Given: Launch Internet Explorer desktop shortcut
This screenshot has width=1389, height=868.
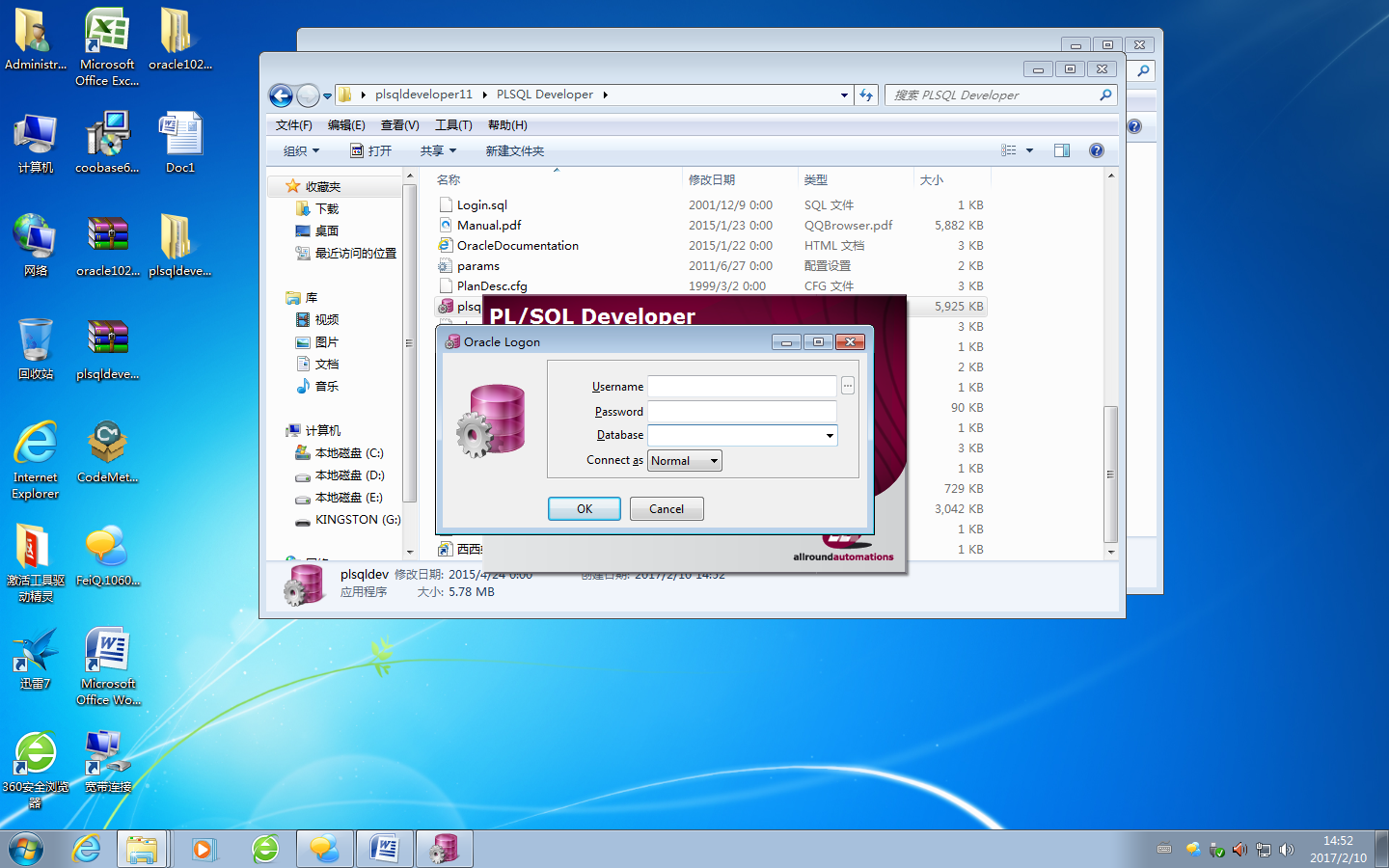Looking at the screenshot, I should coord(35,460).
